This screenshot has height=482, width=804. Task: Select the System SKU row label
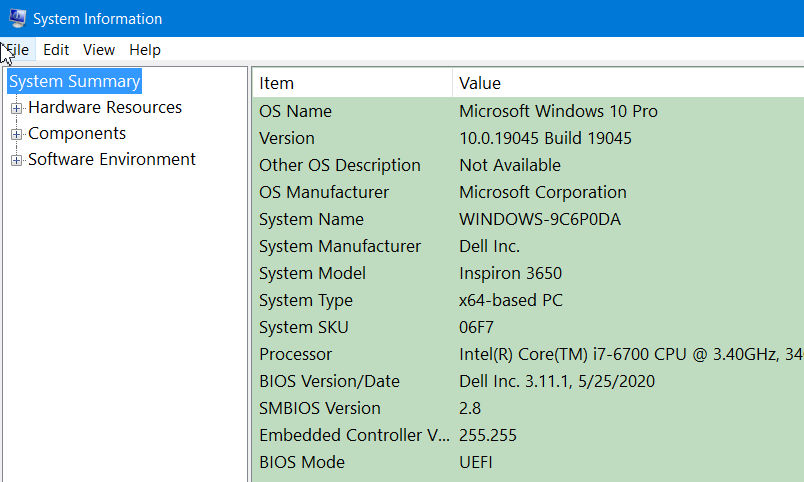304,327
